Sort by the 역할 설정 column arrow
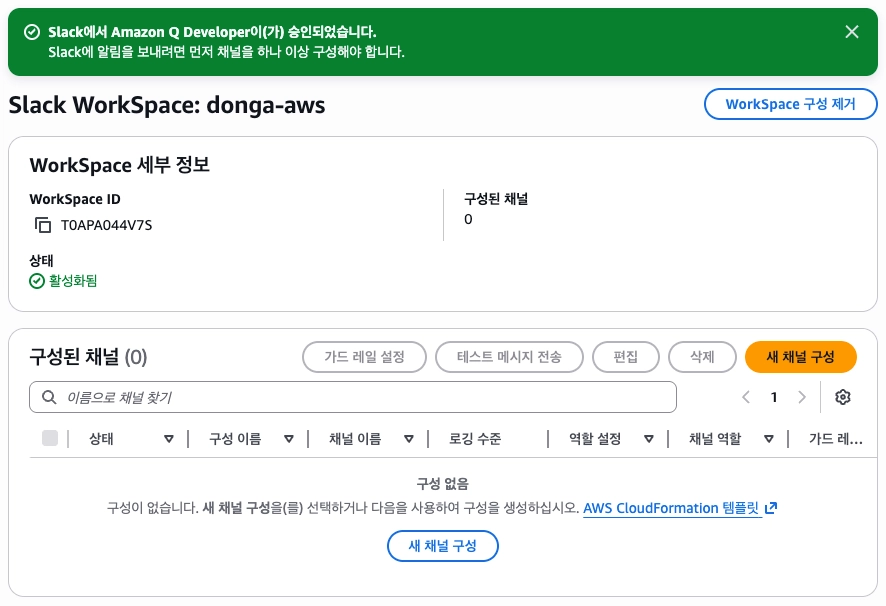Image resolution: width=886 pixels, height=606 pixels. tap(648, 439)
